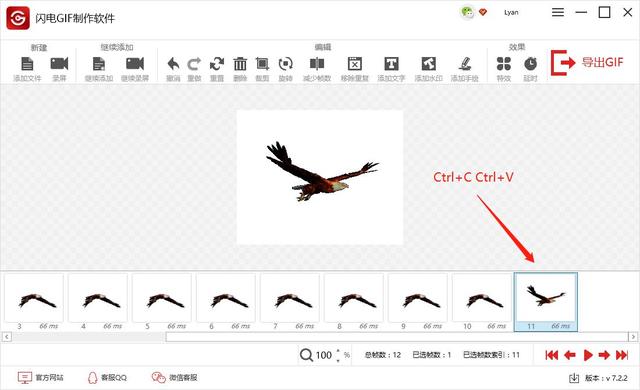The height and width of the screenshot is (390, 640).
Task: Open the Effects (特效) panel
Action: 504,64
